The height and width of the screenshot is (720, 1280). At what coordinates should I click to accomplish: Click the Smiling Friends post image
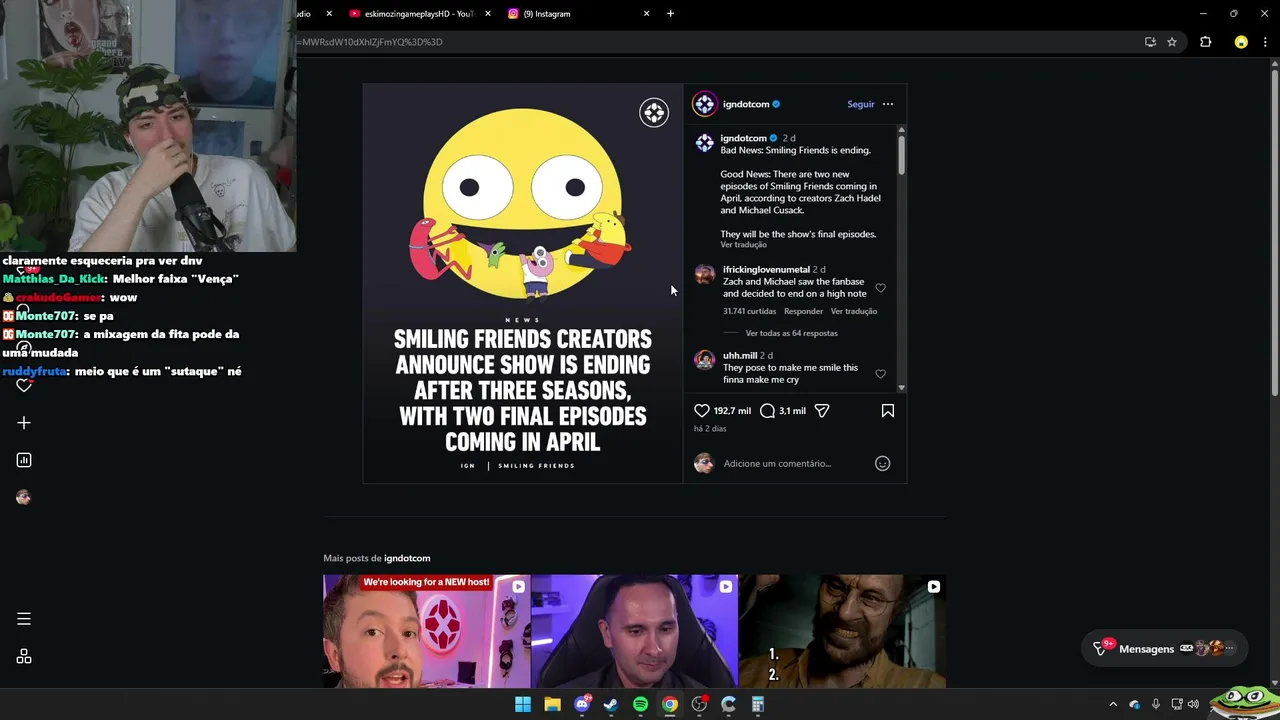coord(522,283)
